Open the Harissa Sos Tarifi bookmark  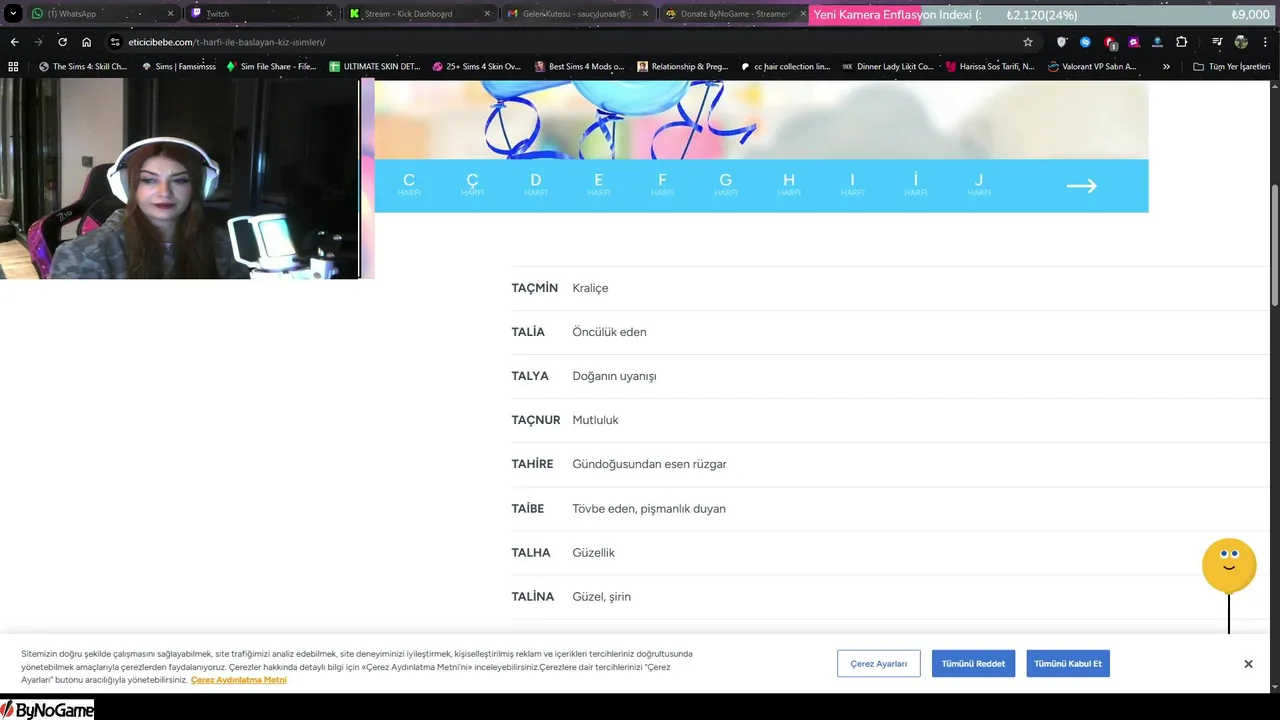[990, 67]
